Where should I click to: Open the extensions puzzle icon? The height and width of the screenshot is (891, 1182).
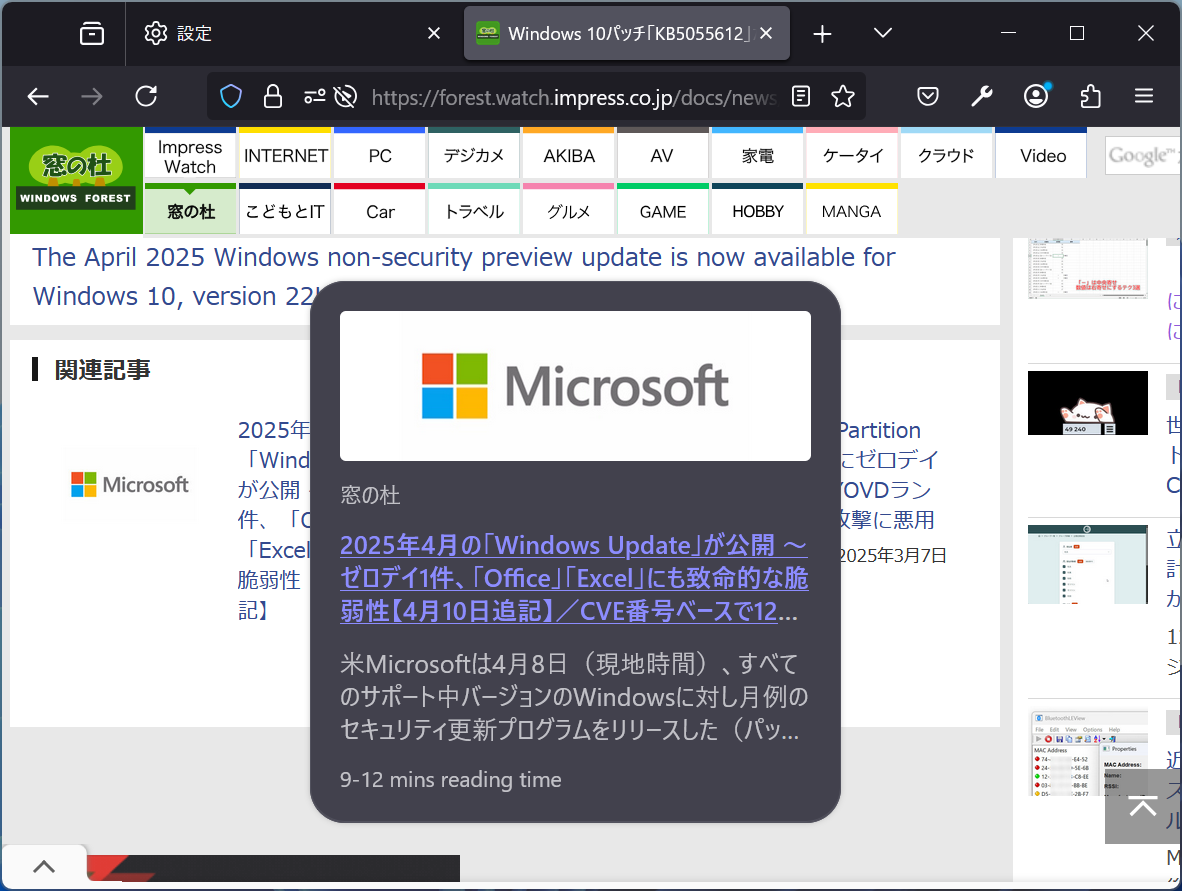pos(1090,96)
